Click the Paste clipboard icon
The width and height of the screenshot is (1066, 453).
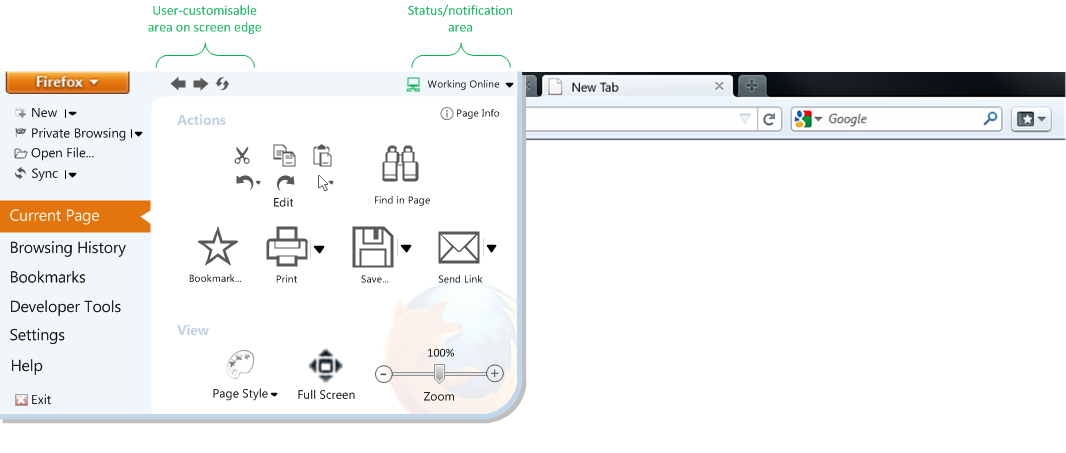click(322, 155)
